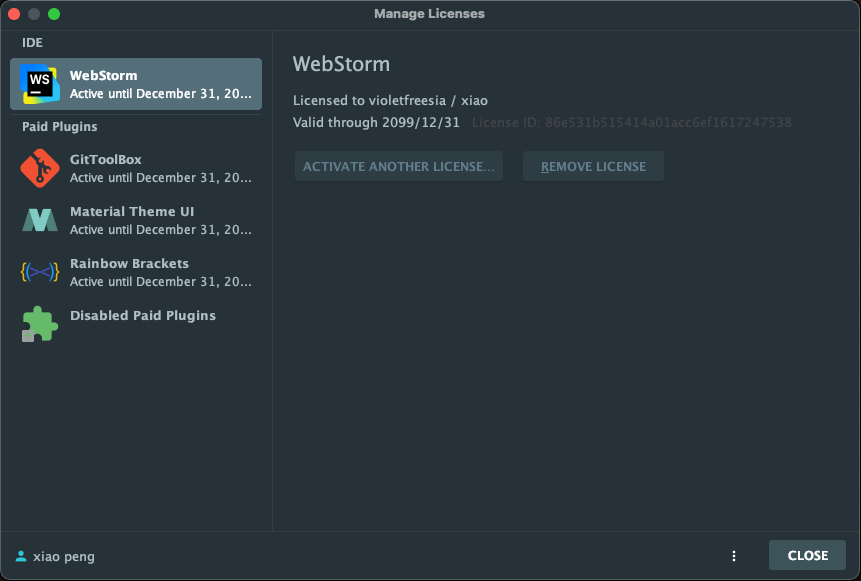
Task: Select Rainbow Brackets license entry
Action: pos(136,272)
